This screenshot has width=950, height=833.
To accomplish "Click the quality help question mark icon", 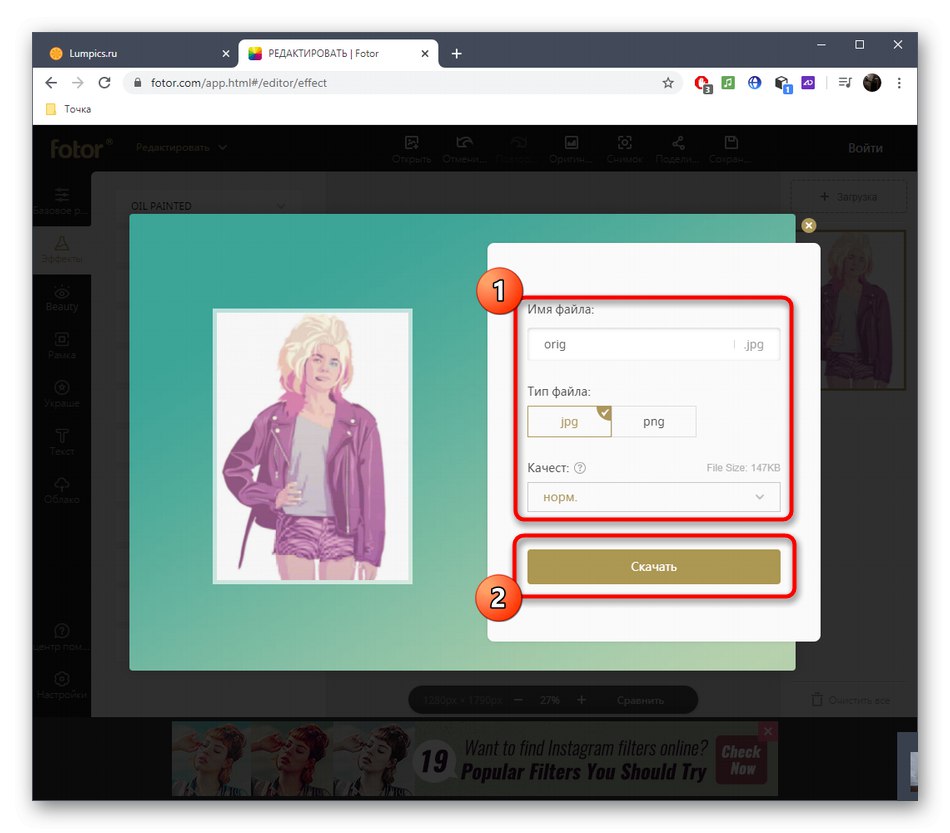I will click(x=580, y=468).
